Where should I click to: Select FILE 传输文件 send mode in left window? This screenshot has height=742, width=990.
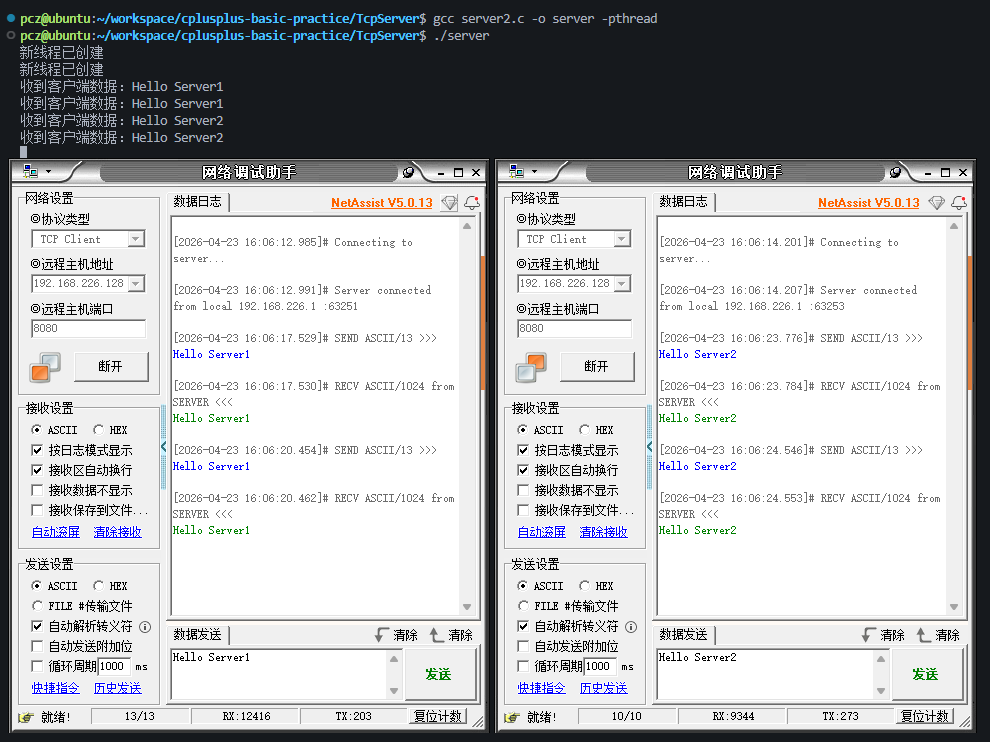tap(82, 606)
